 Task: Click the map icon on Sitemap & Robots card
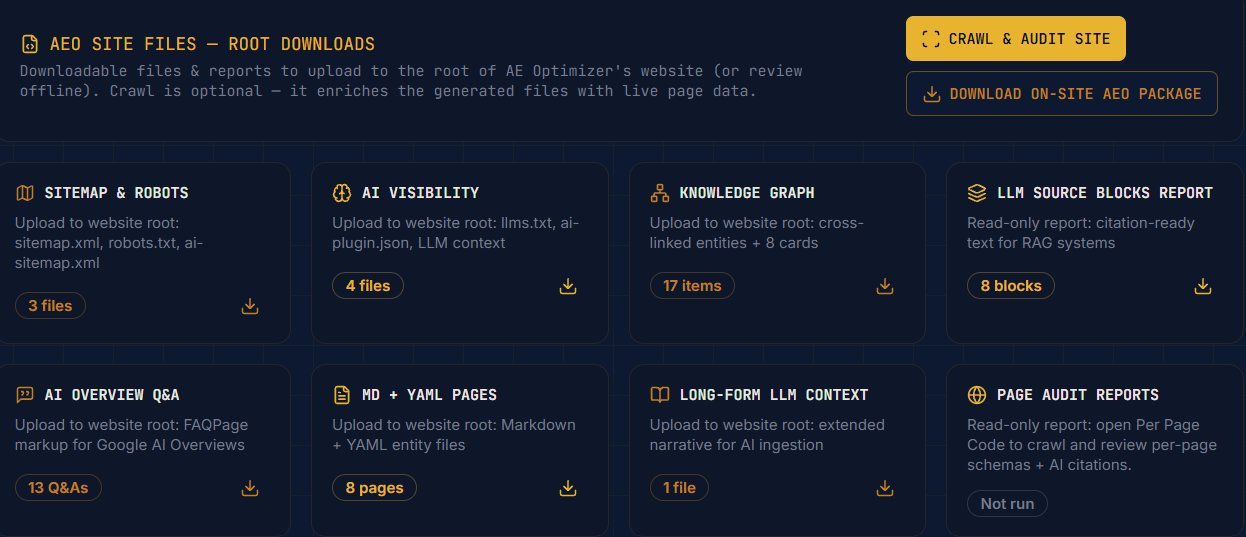(25, 192)
